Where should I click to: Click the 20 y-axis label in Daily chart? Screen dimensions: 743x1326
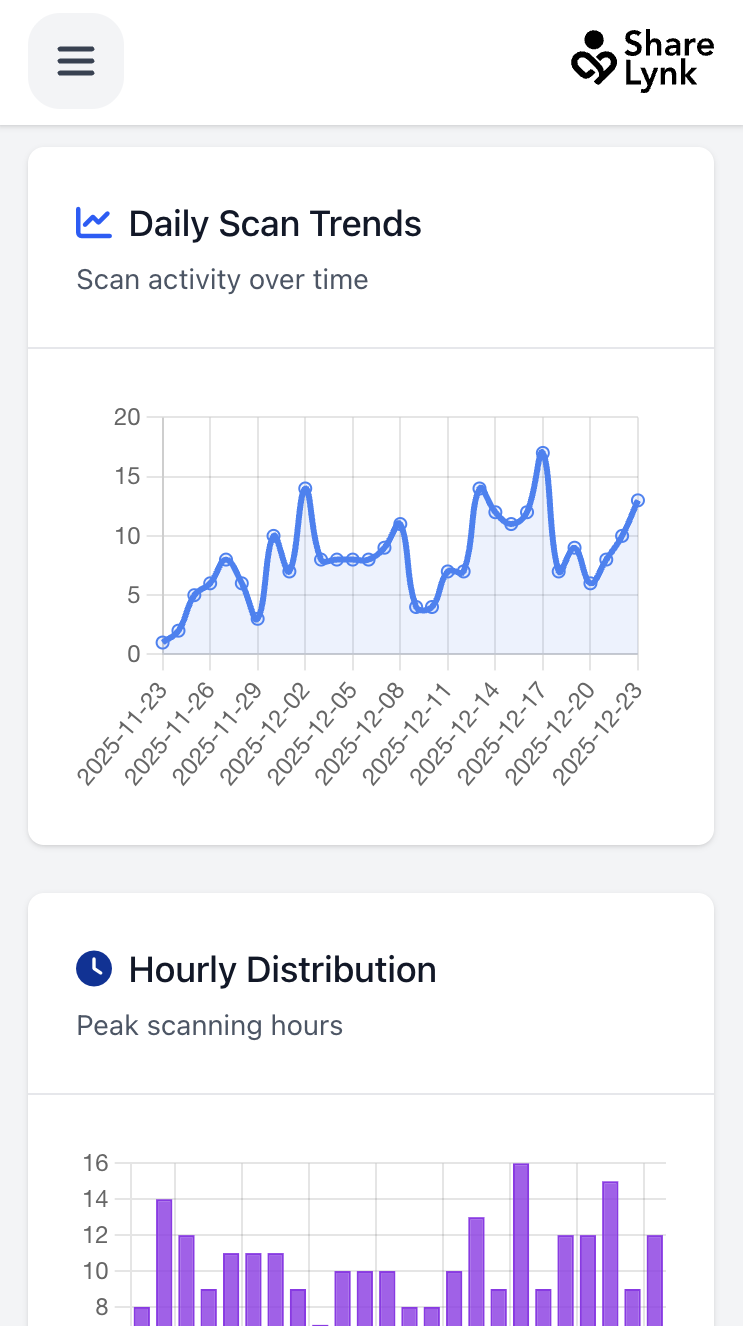[127, 417]
